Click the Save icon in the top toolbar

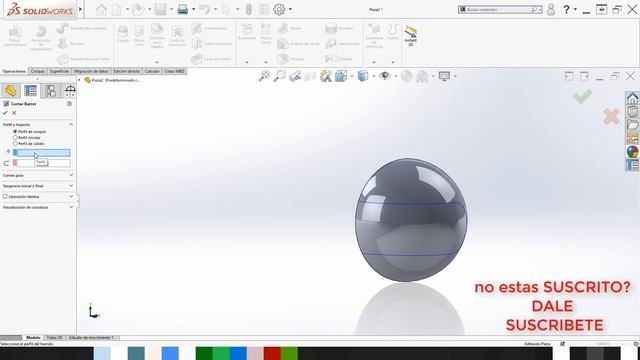pos(160,9)
